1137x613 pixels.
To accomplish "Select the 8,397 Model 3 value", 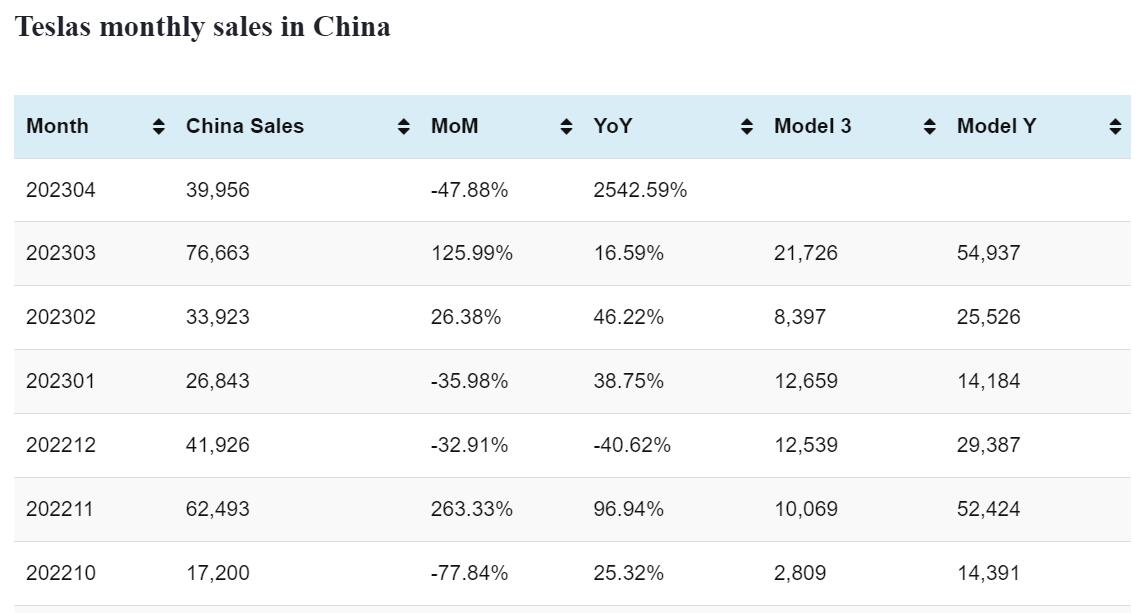I will coord(800,317).
